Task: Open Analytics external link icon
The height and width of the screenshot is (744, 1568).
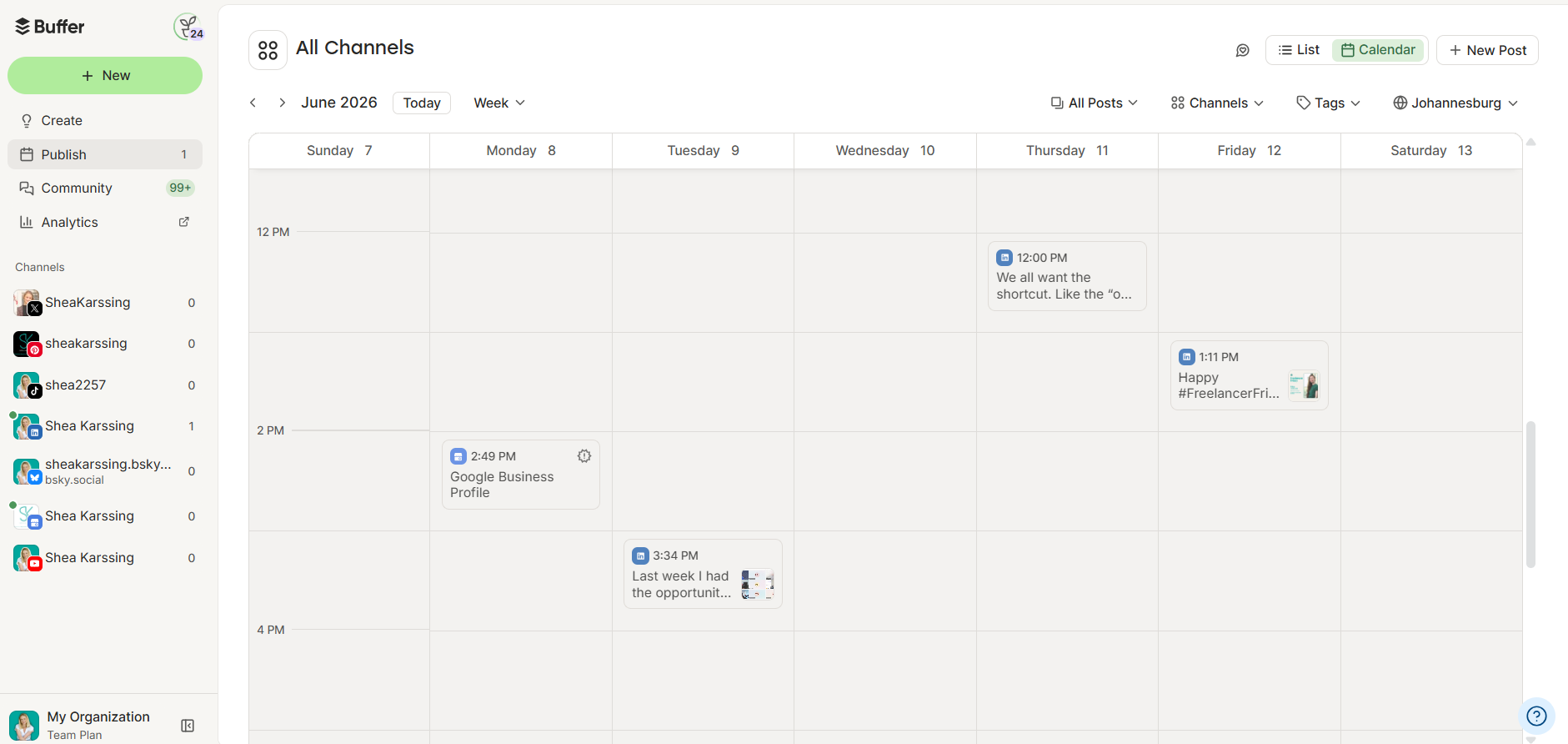Action: [x=184, y=222]
